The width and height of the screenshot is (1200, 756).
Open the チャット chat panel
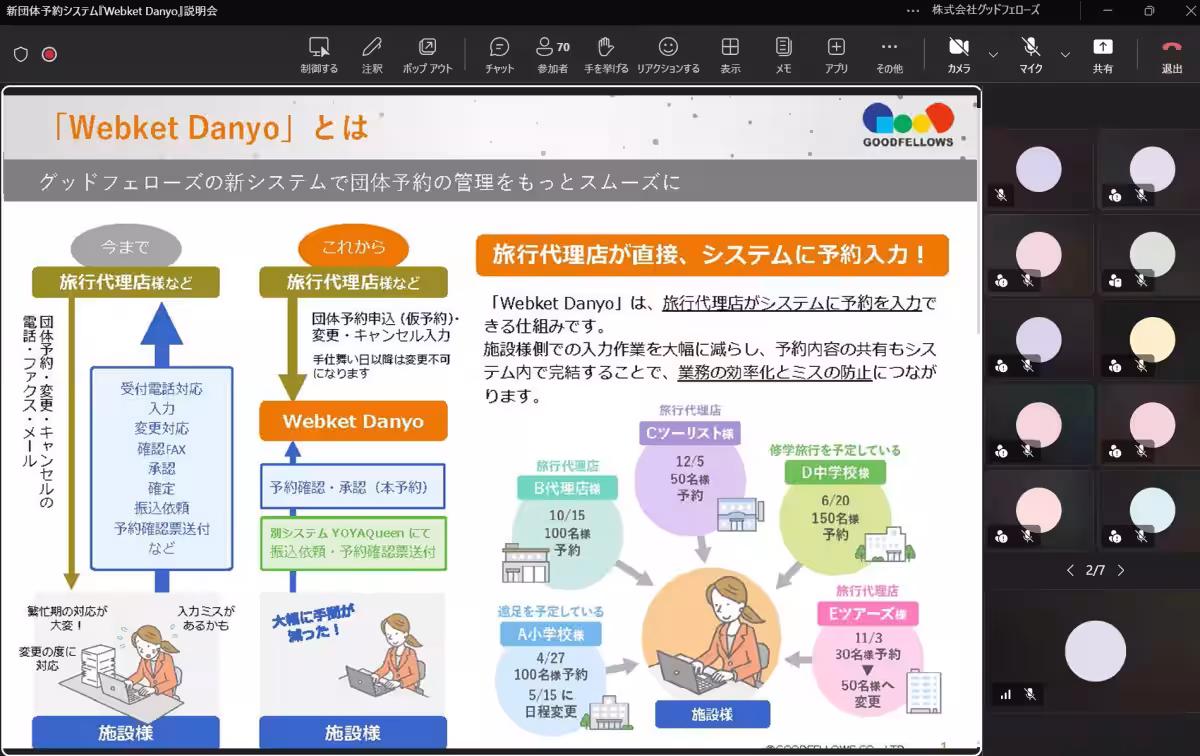click(x=499, y=54)
